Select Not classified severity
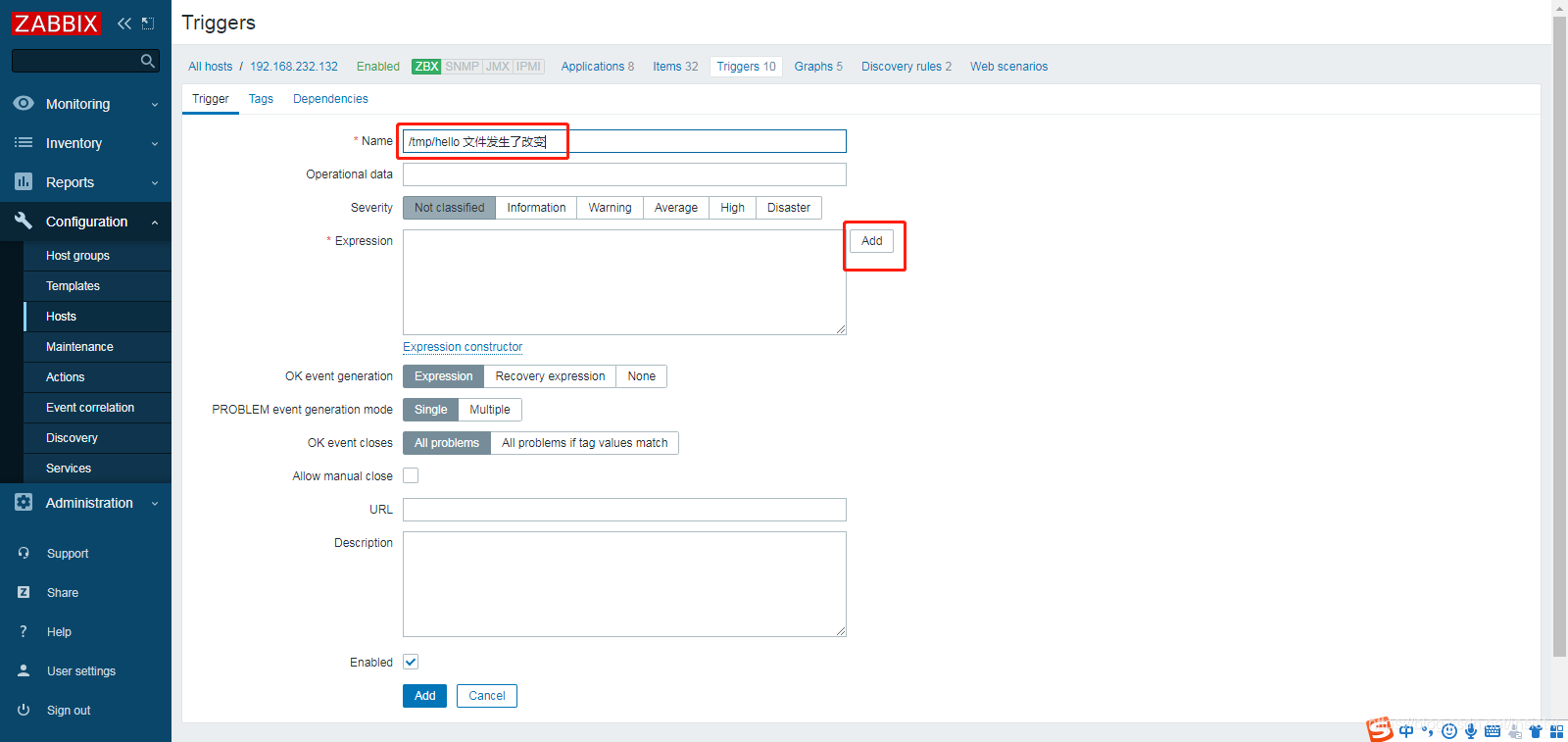 pyautogui.click(x=449, y=208)
